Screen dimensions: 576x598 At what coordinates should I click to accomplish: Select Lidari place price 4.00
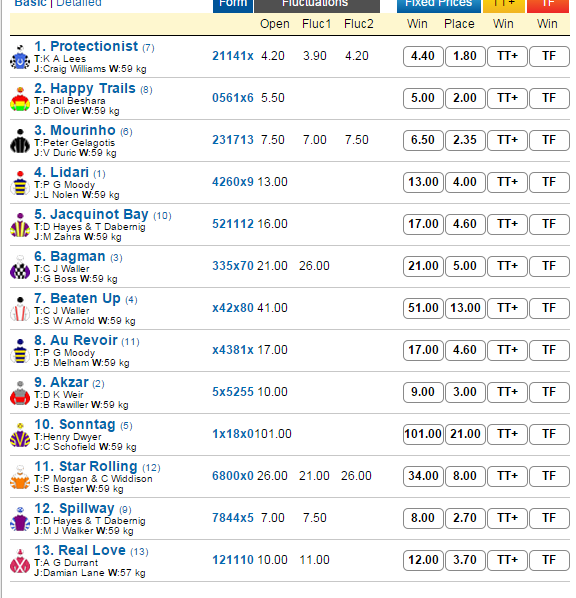point(465,182)
